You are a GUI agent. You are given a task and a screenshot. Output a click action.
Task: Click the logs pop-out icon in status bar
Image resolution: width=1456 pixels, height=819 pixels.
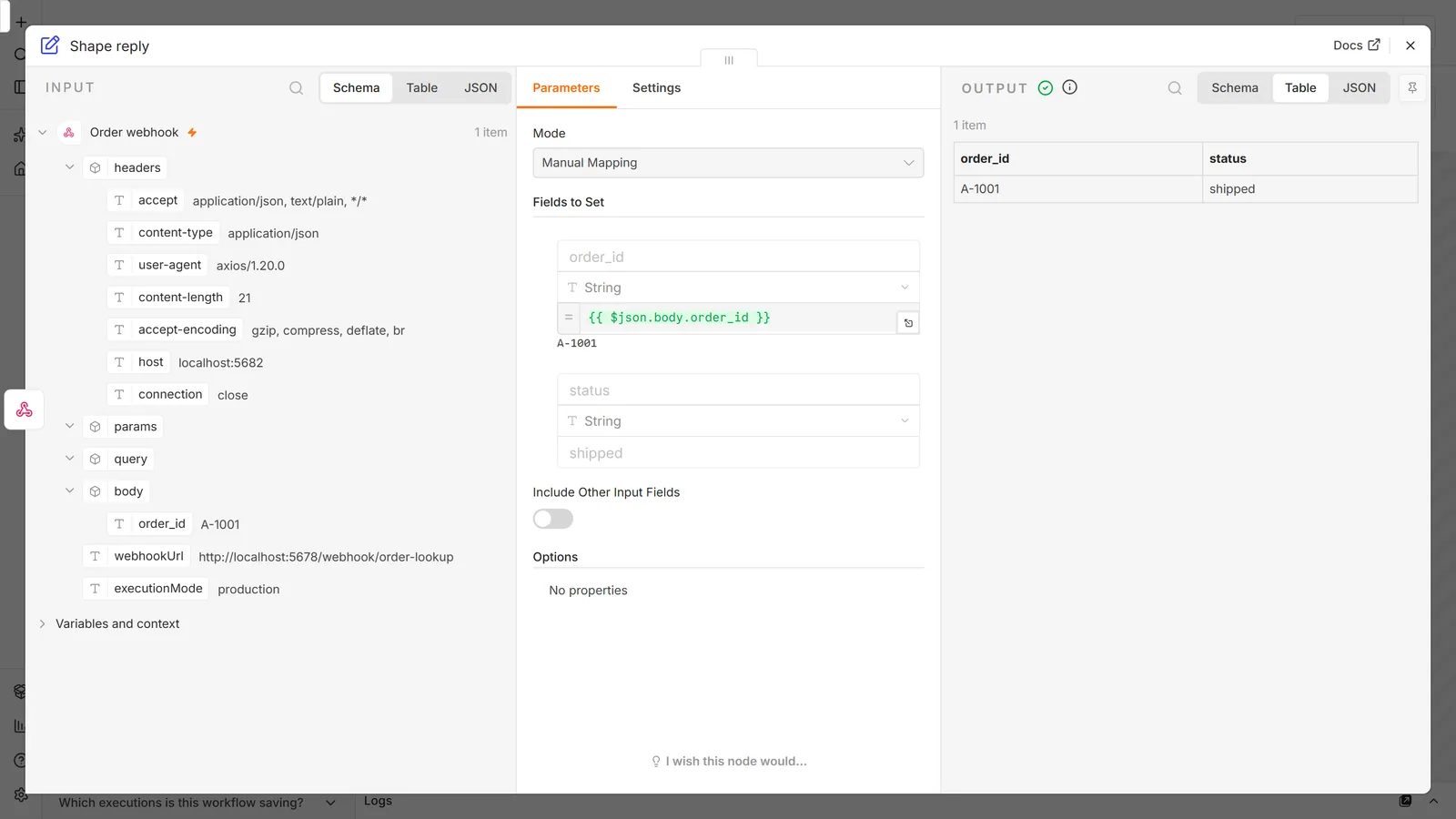tap(1406, 801)
